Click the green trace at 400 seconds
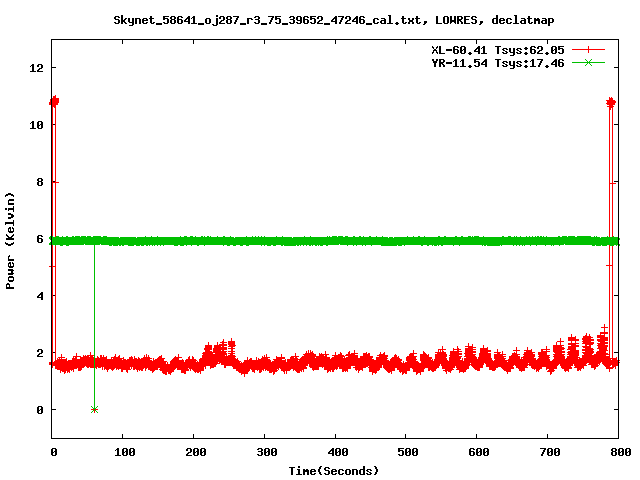This screenshot has width=640, height=480. point(335,241)
